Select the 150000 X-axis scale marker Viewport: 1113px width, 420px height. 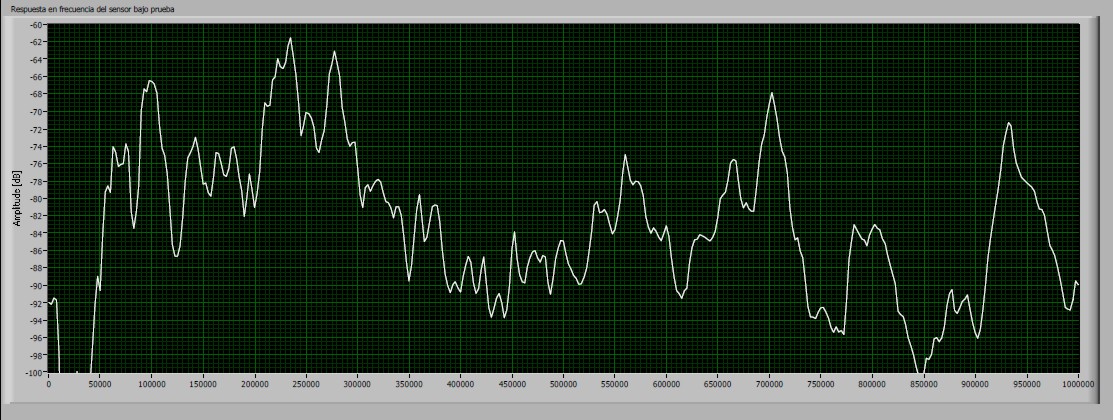pyautogui.click(x=203, y=384)
